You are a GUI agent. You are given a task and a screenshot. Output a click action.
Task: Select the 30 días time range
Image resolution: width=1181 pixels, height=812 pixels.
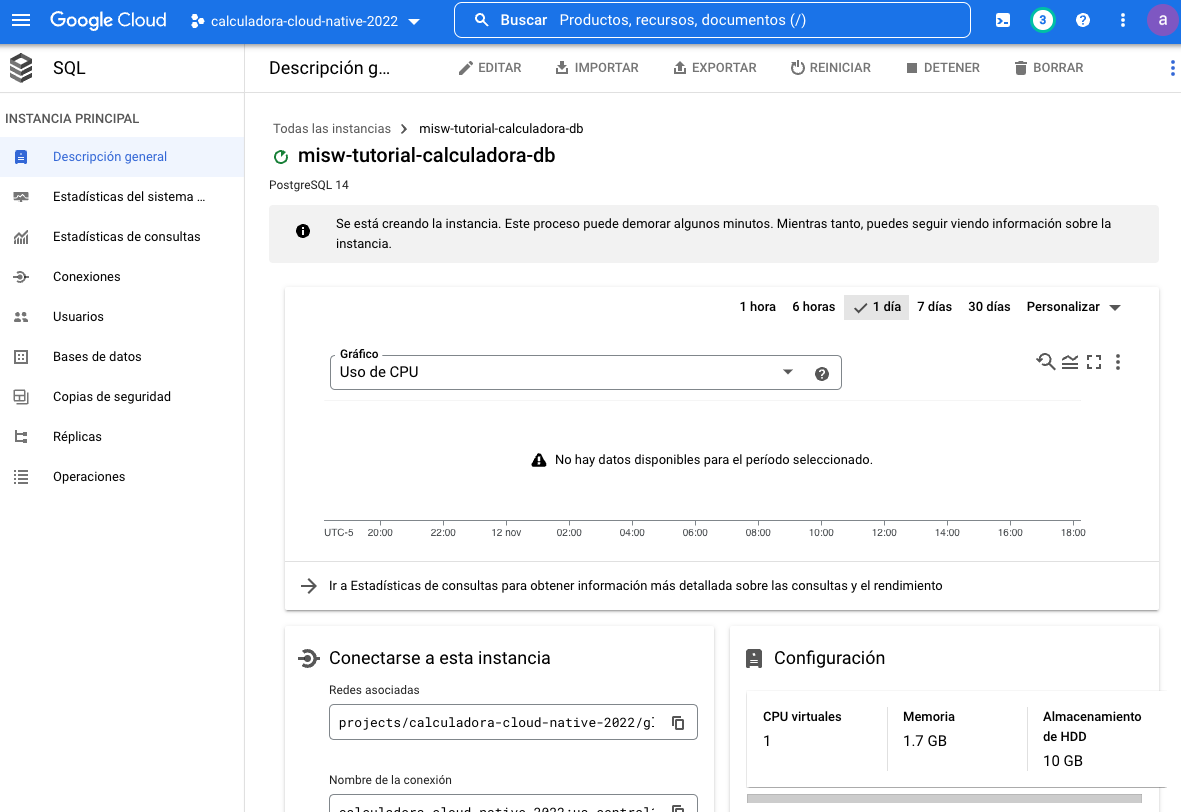point(989,307)
